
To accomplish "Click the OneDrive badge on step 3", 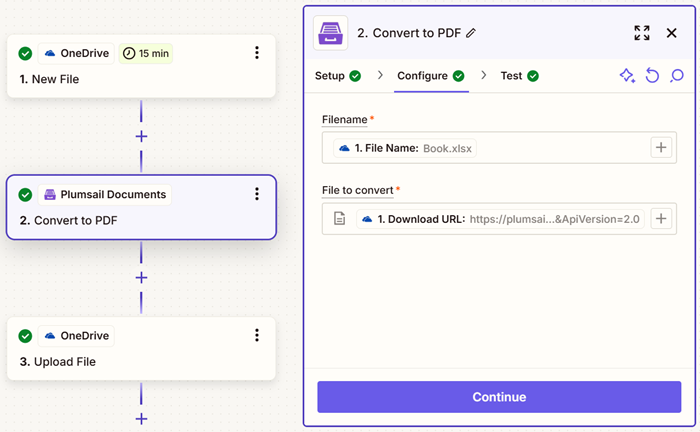I will pos(76,336).
